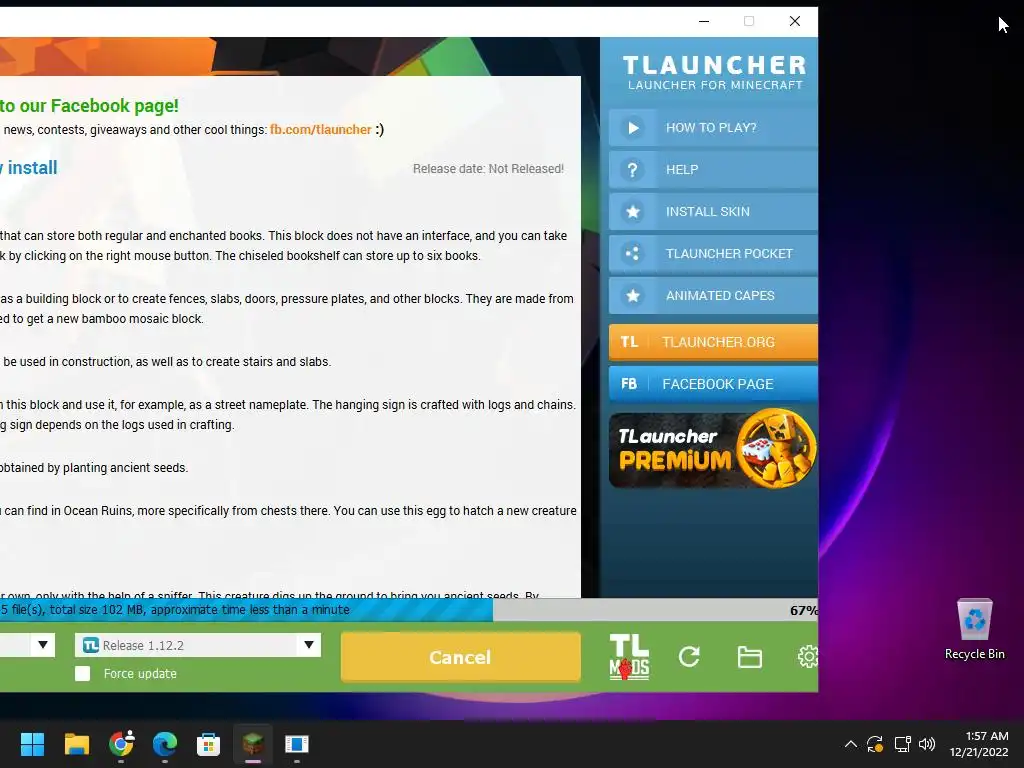Open network tray icon
This screenshot has height=768, width=1024.
click(x=903, y=744)
